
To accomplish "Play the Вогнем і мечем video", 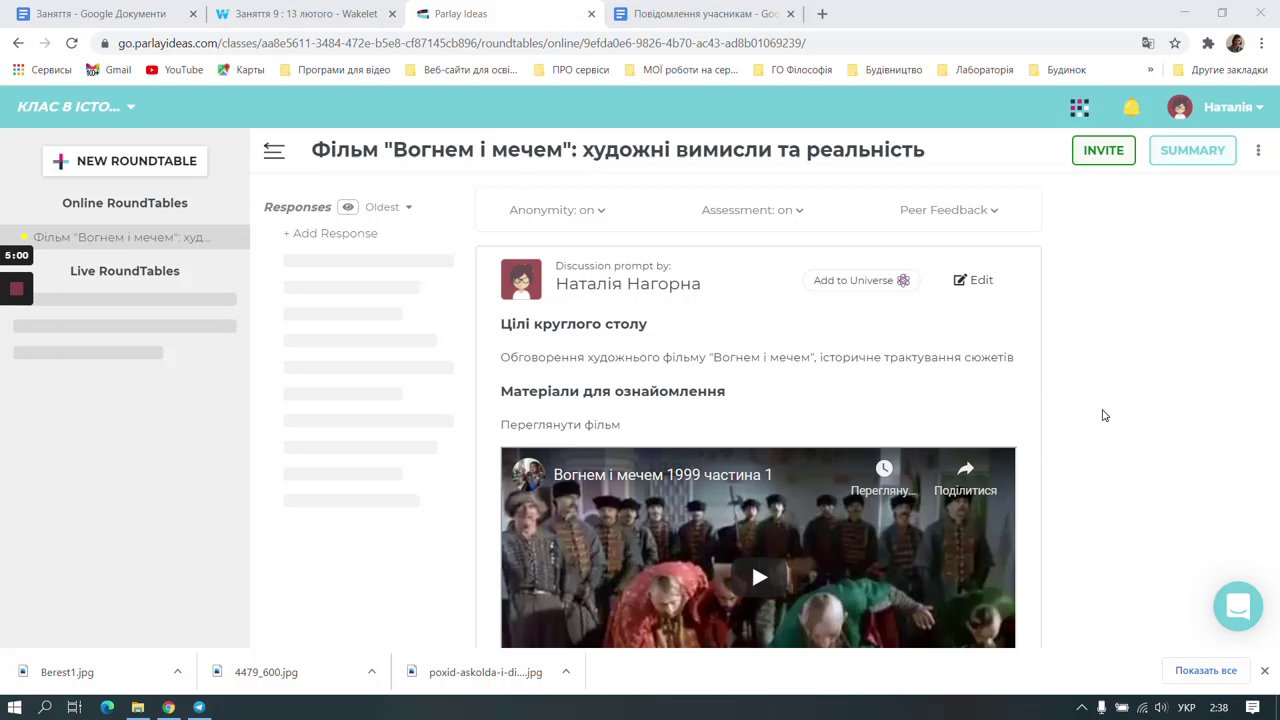I will point(759,577).
